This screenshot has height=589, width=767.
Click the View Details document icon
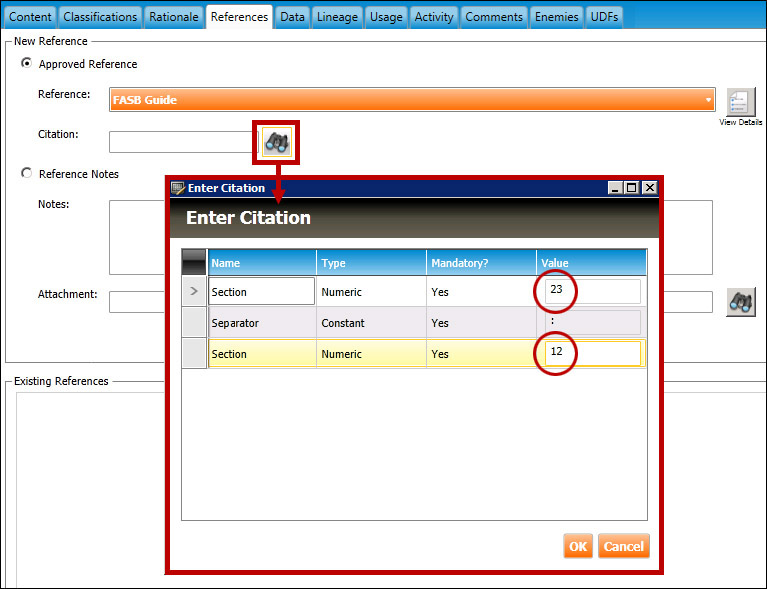coord(740,103)
